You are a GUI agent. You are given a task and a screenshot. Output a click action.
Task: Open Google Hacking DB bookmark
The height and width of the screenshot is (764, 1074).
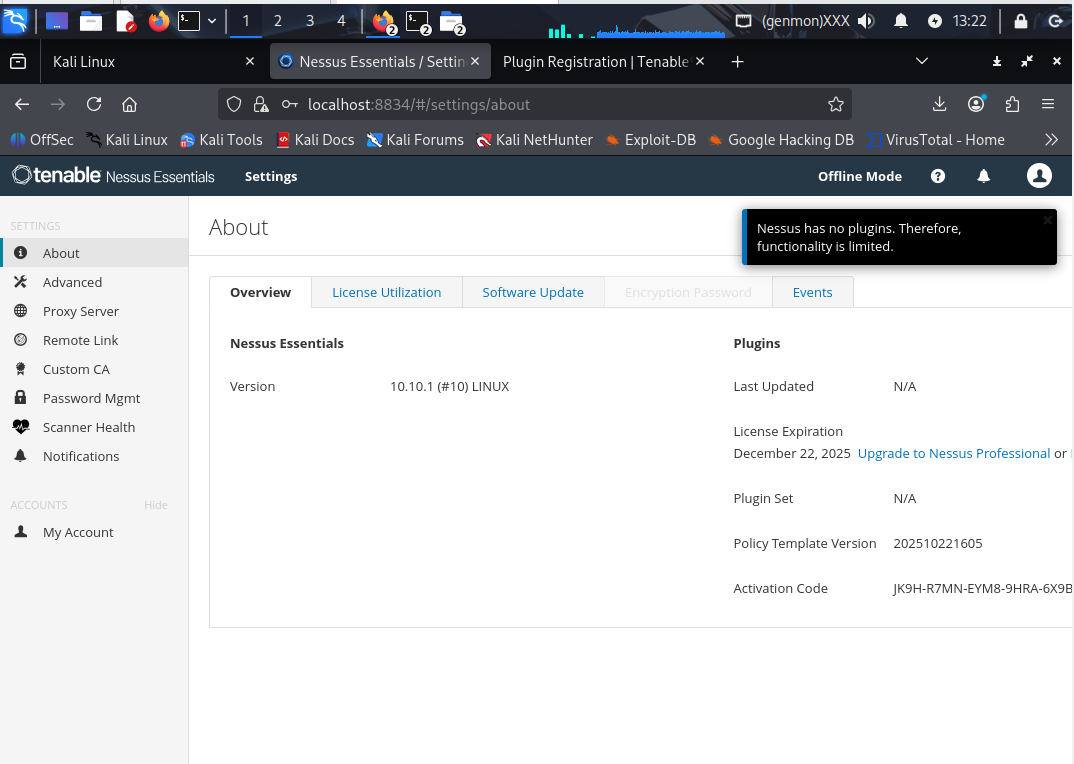coord(781,140)
